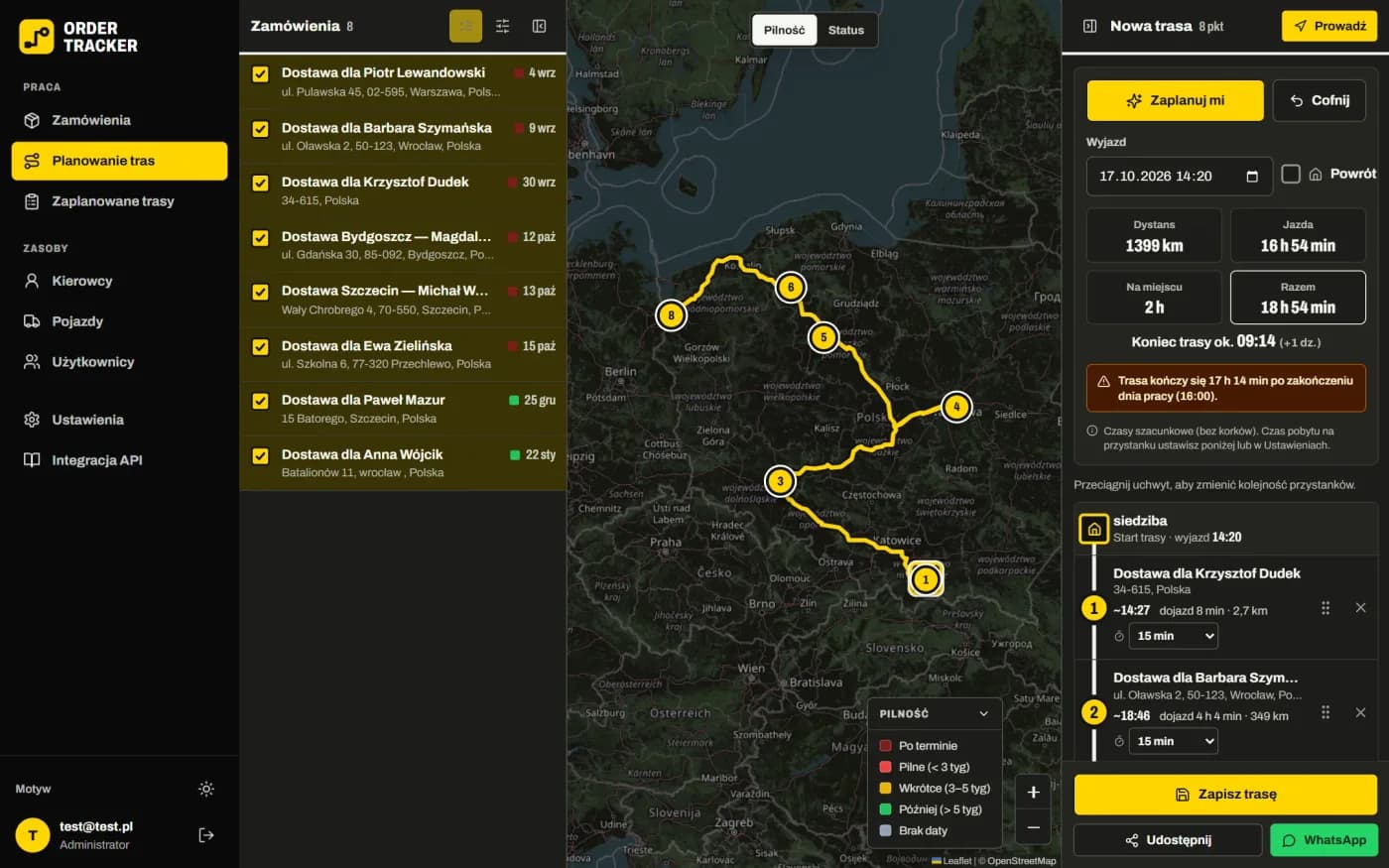The image size is (1389, 868).
Task: Zoom in the map with plus icon
Action: click(1033, 792)
